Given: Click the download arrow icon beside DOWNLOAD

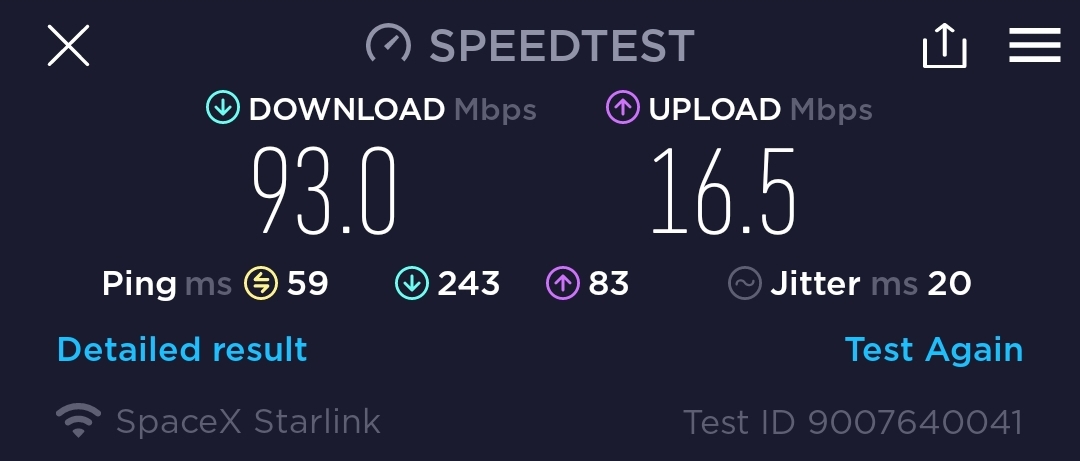Looking at the screenshot, I should [x=222, y=109].
